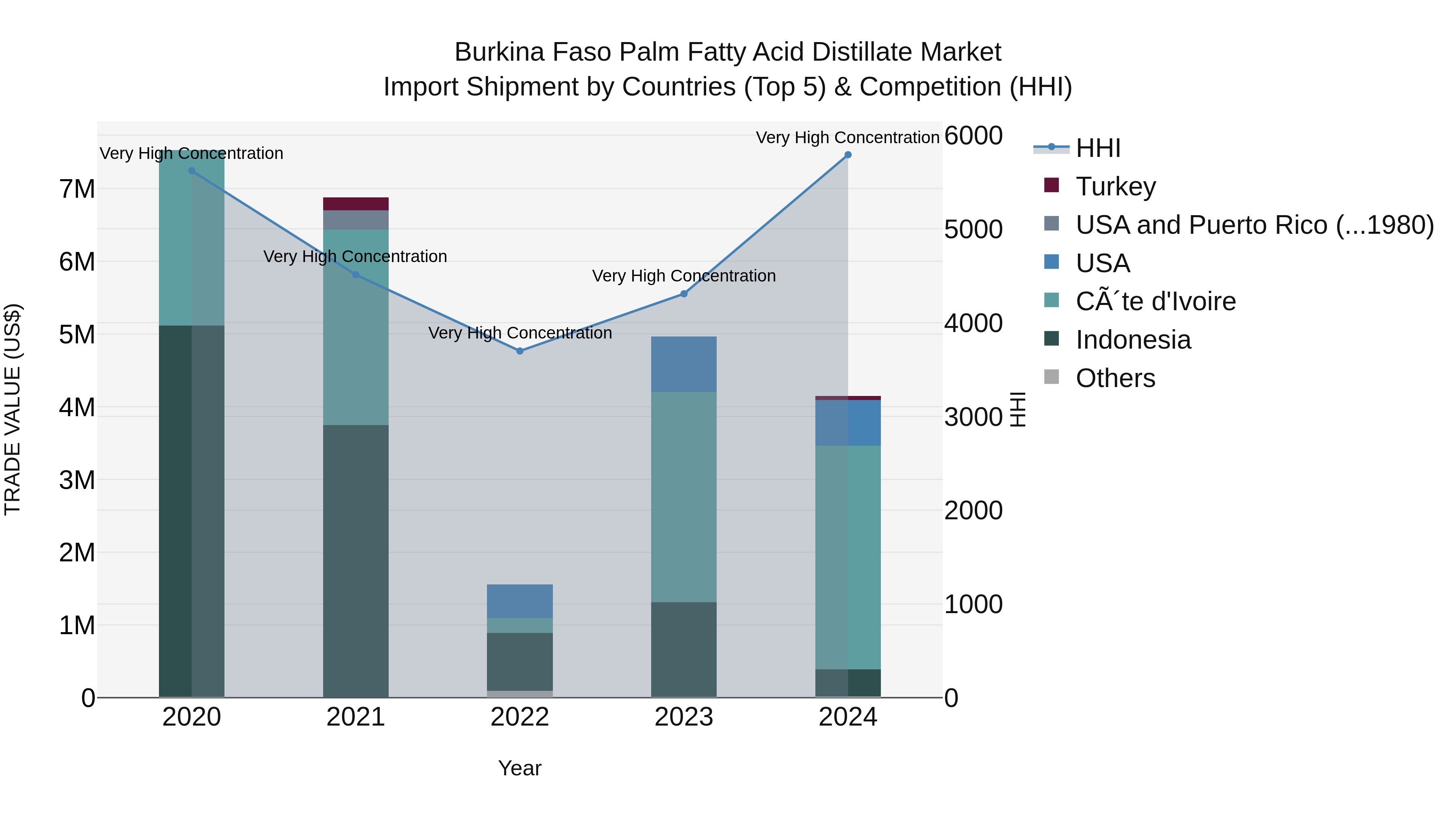This screenshot has height=819, width=1456.
Task: Click Very High Concentration label above 2023
Action: 684,276
